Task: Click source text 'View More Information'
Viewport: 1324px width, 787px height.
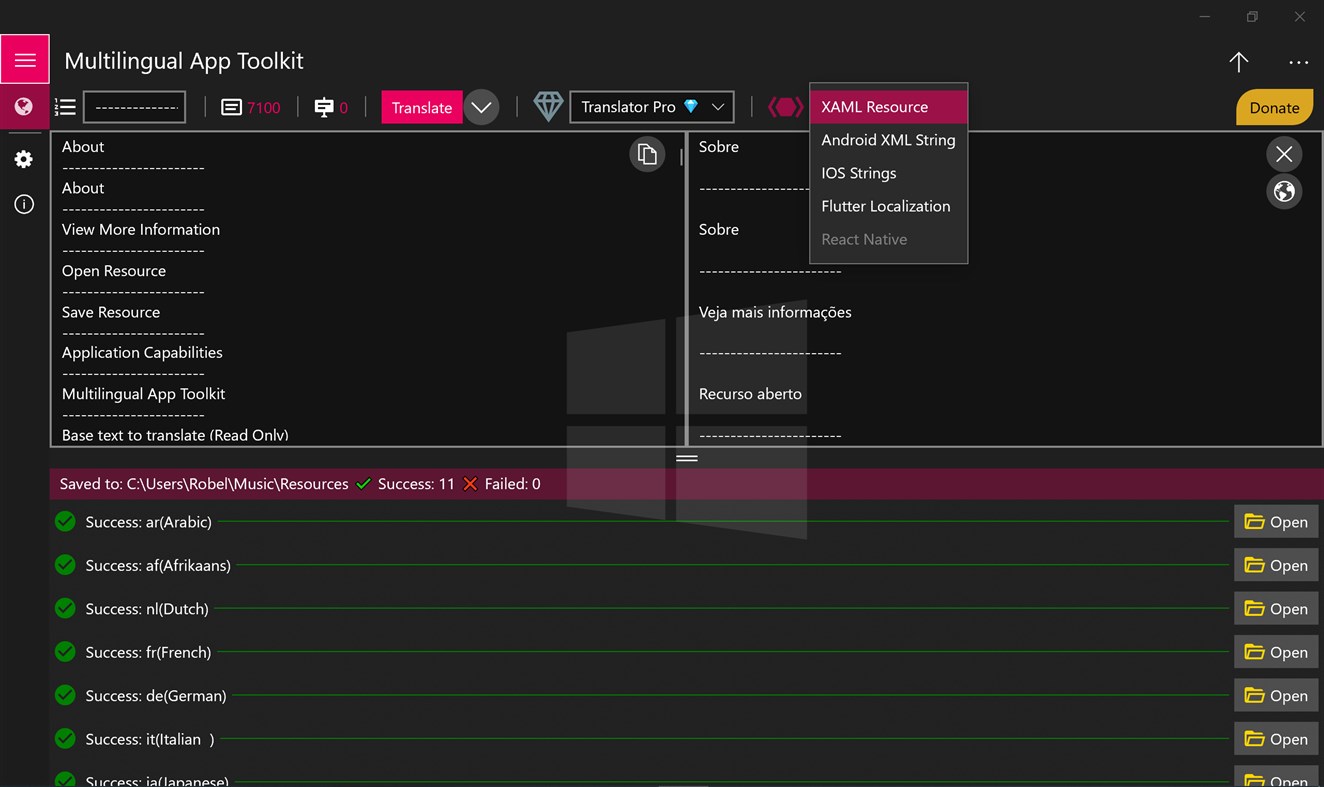Action: (x=141, y=229)
